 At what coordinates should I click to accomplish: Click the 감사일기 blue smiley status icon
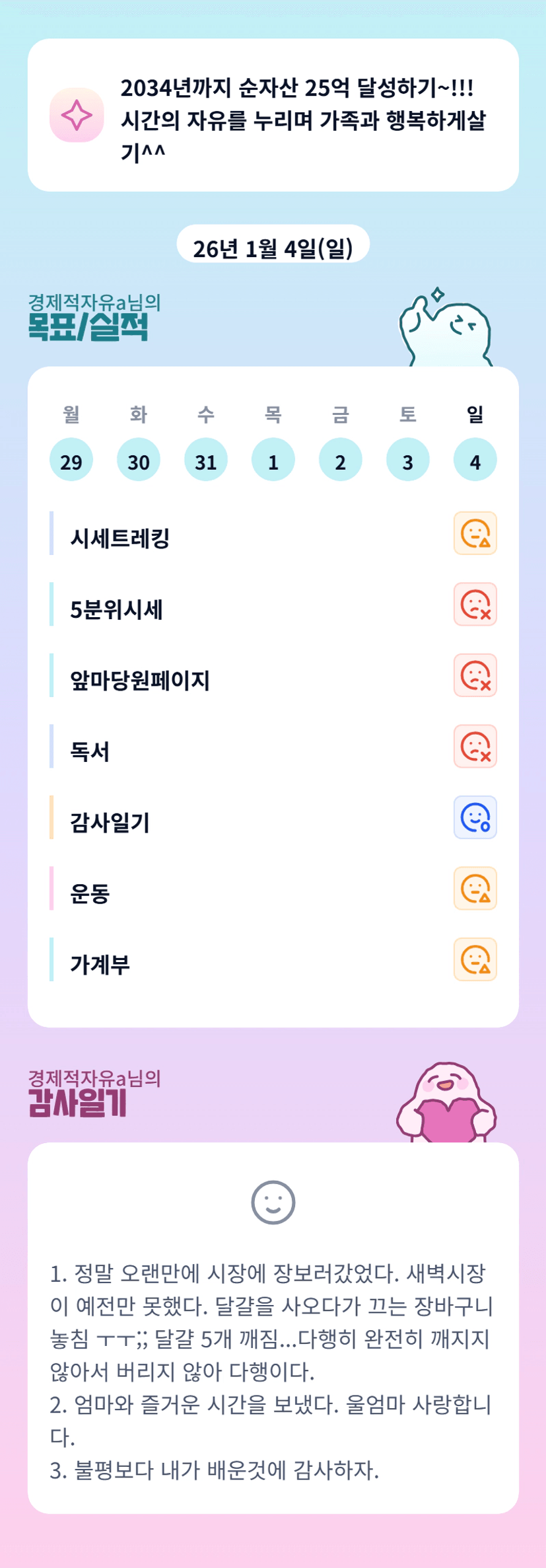475,817
